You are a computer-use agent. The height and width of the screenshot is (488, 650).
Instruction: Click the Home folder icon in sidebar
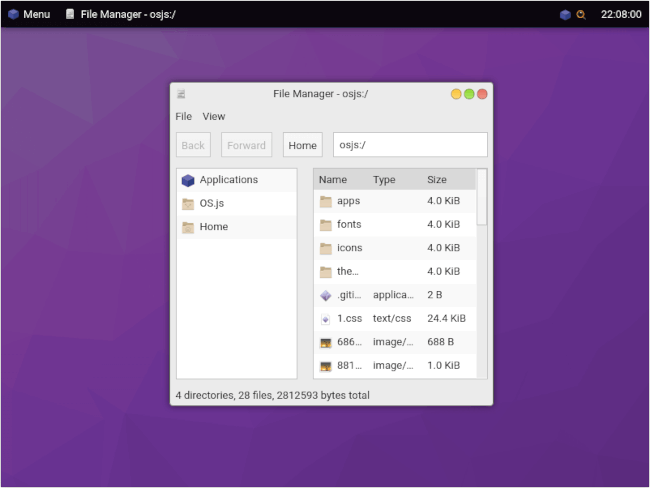(x=187, y=227)
